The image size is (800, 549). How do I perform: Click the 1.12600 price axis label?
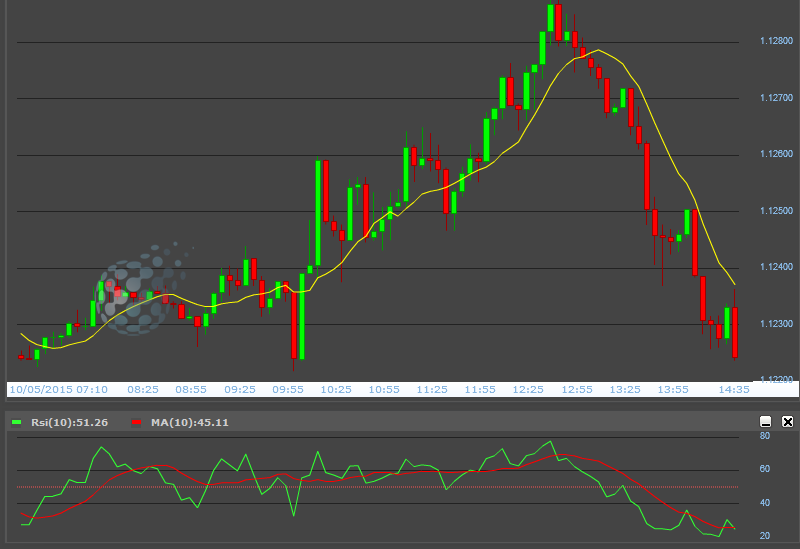click(777, 154)
